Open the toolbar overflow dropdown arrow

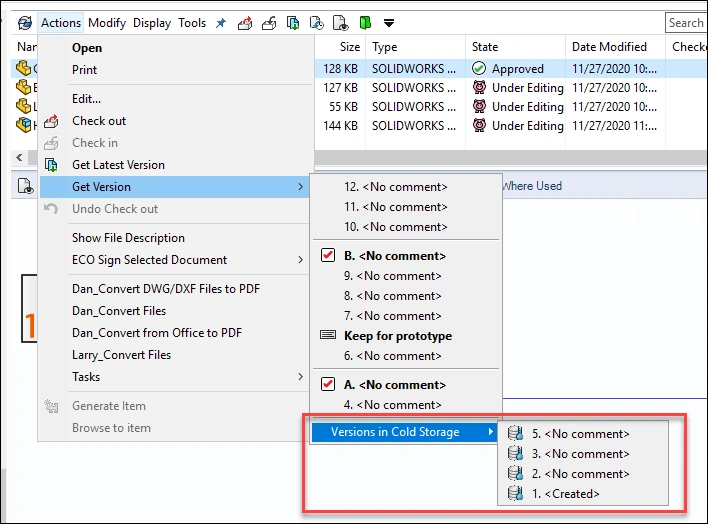pyautogui.click(x=389, y=23)
